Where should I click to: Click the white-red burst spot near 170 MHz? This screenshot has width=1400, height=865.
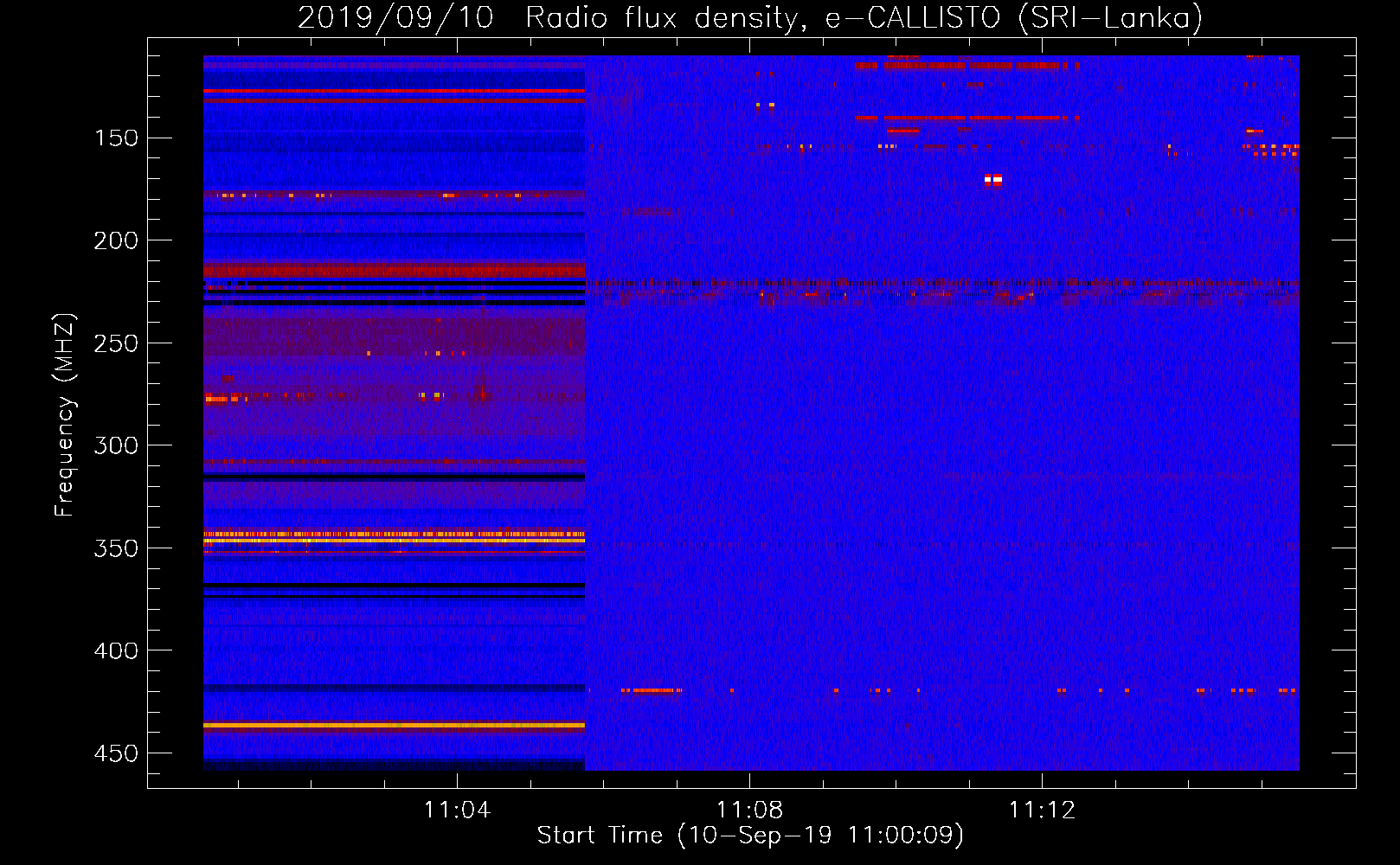pos(992,181)
